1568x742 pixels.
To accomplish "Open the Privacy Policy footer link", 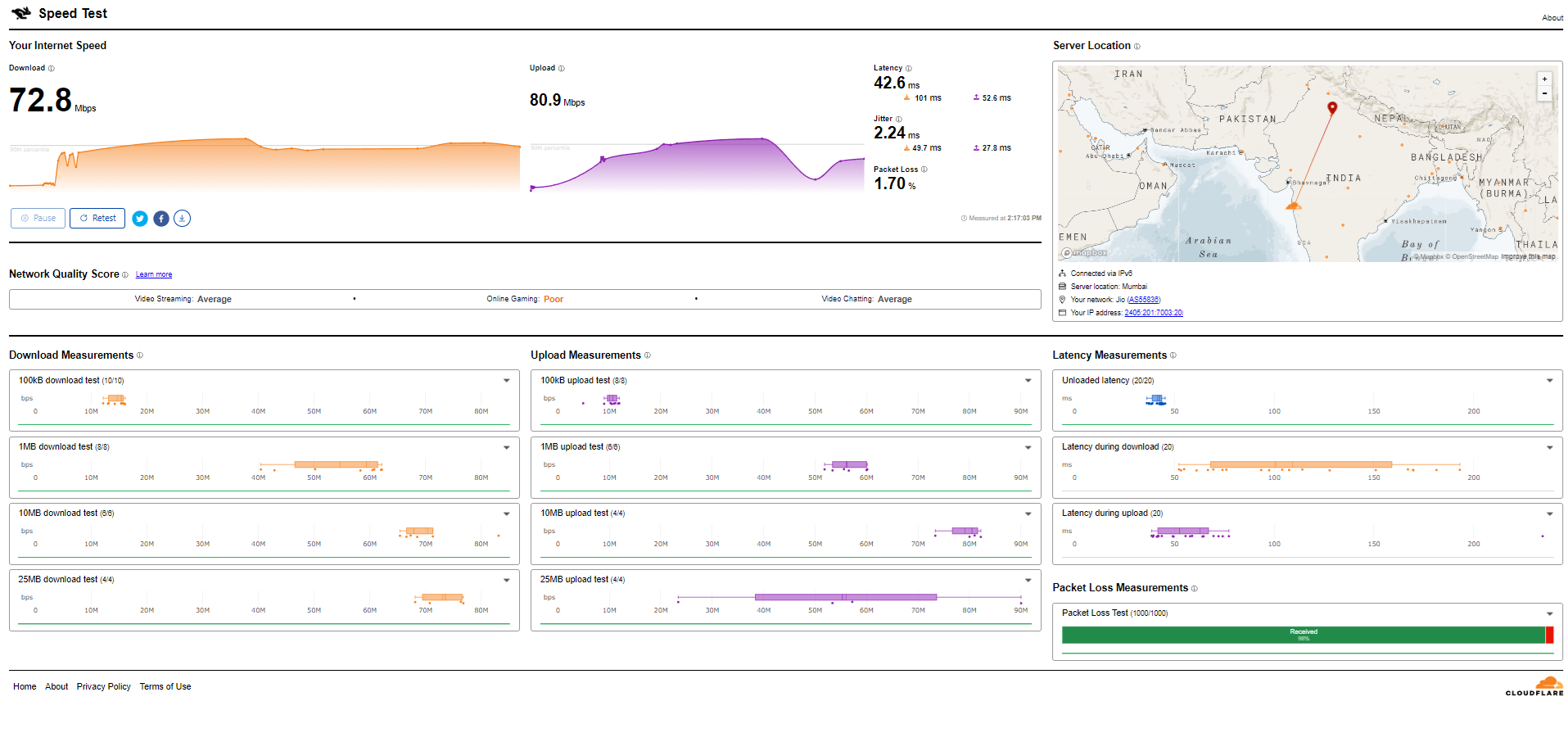I will pyautogui.click(x=103, y=687).
